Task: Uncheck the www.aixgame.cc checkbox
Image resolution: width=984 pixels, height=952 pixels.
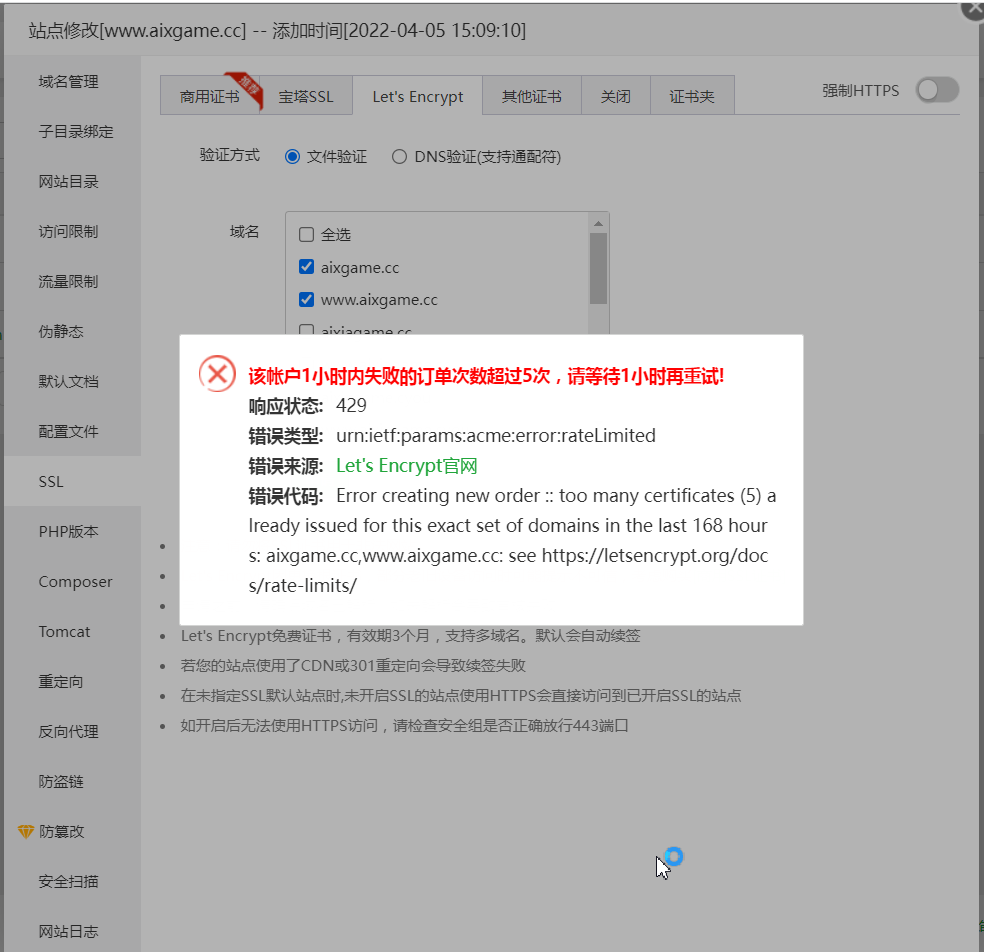Action: coord(306,300)
